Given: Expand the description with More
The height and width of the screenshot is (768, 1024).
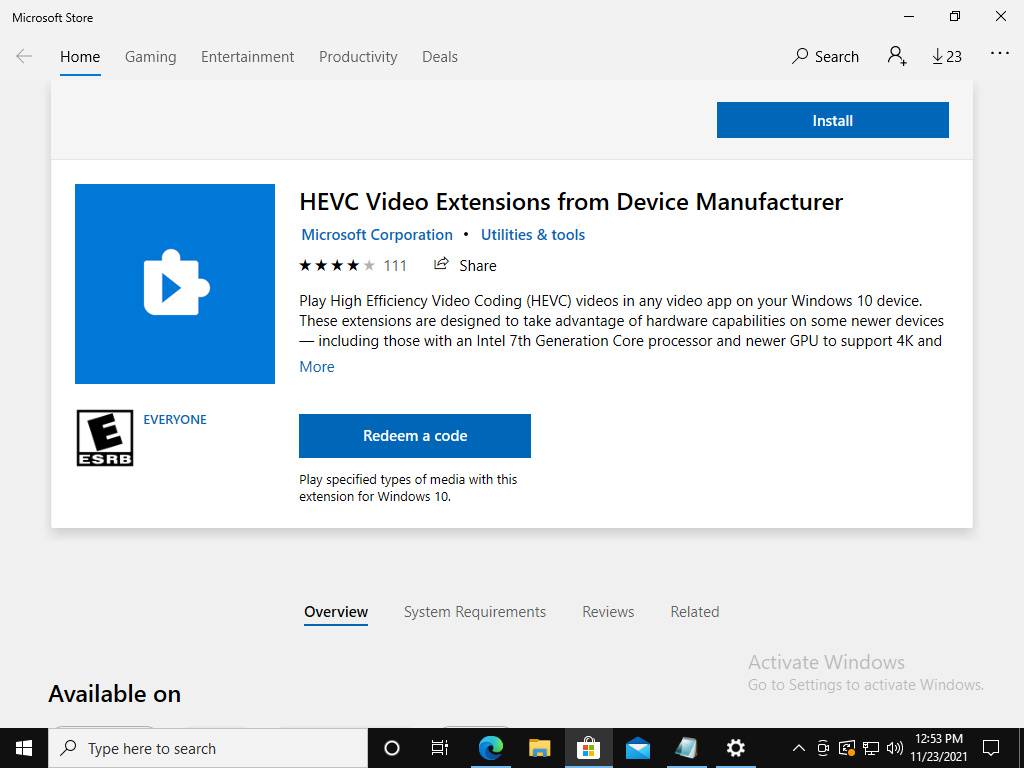Looking at the screenshot, I should point(317,367).
